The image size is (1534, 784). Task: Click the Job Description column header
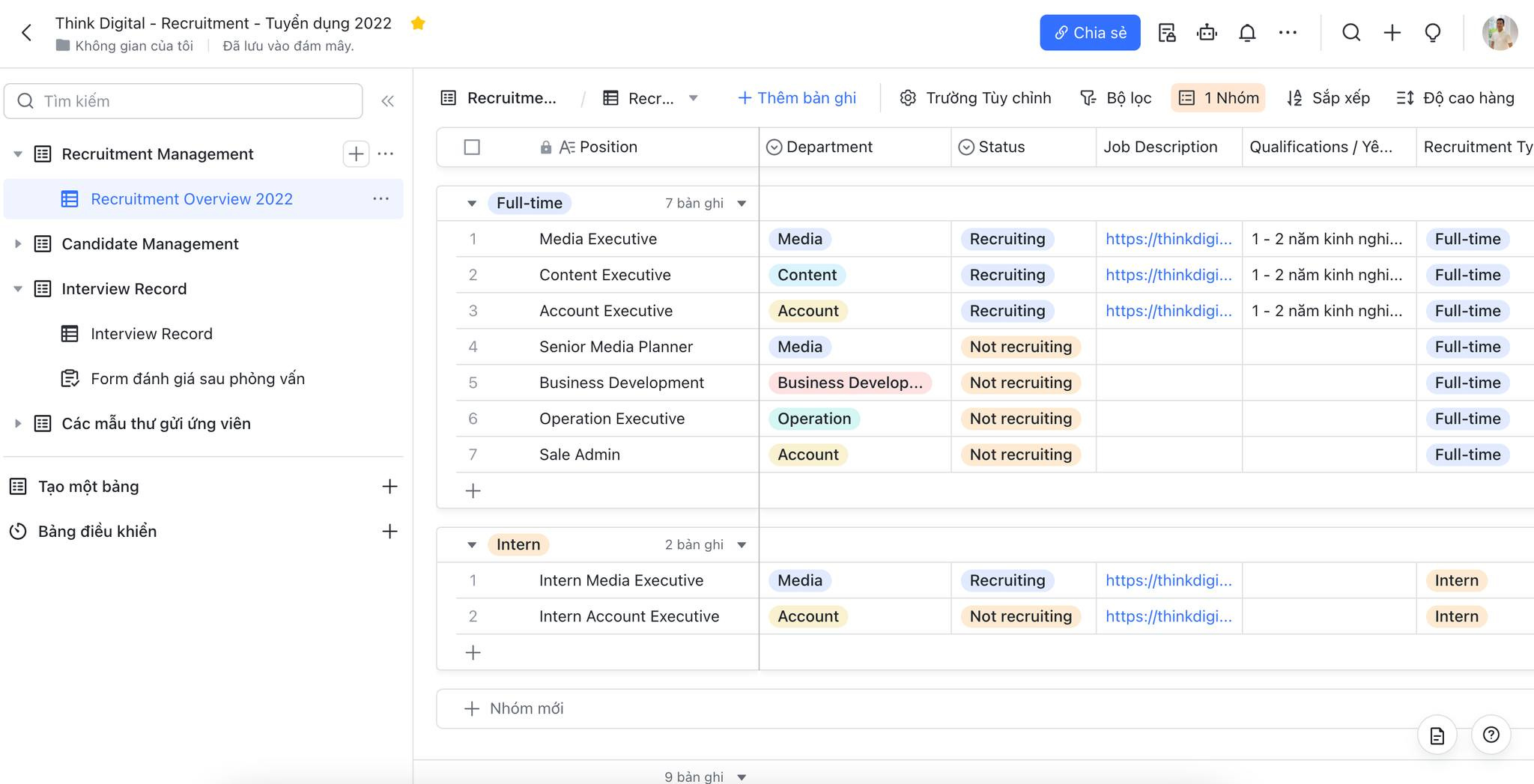(x=1168, y=147)
